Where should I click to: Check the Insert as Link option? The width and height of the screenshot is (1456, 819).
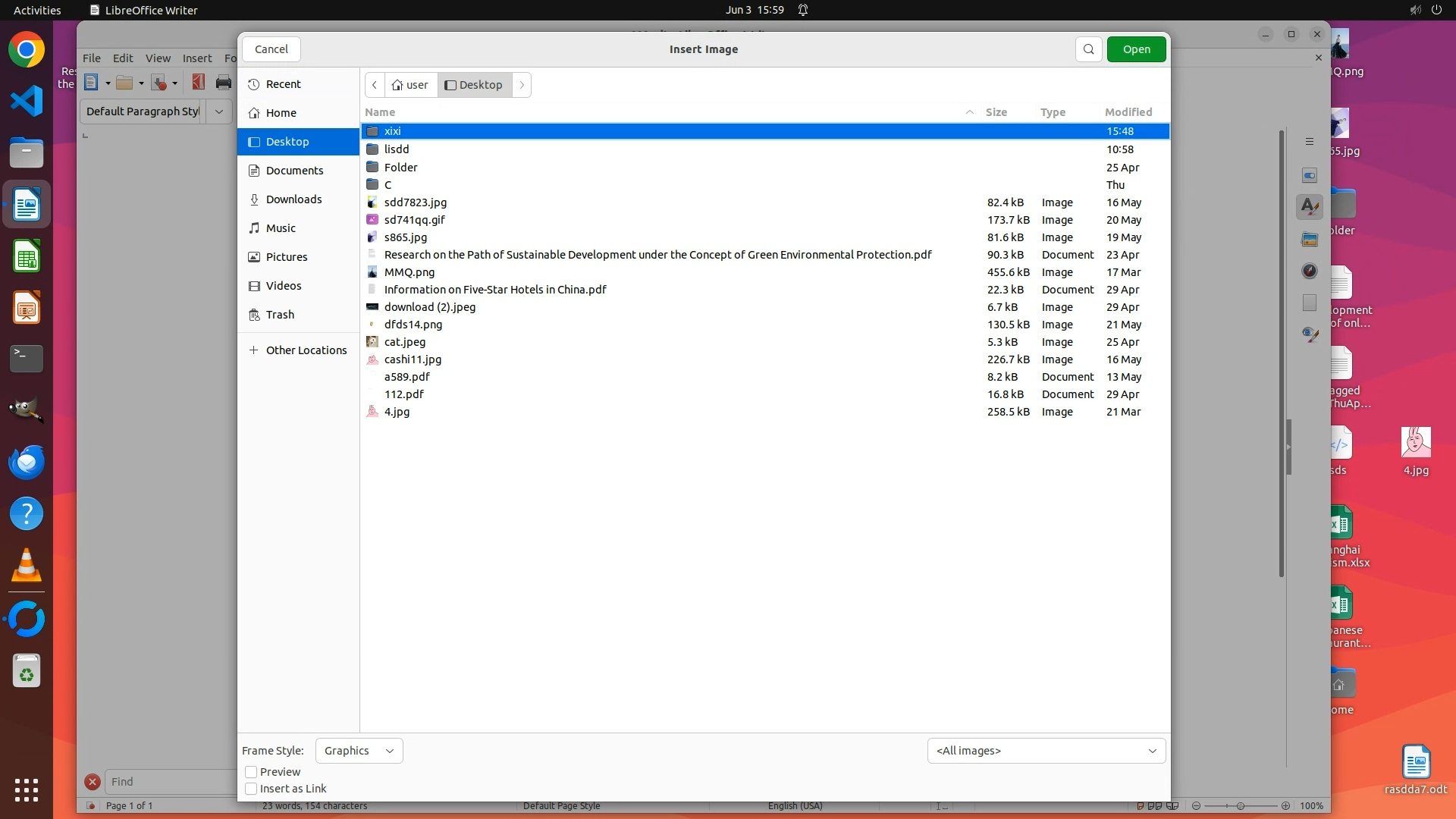coord(251,789)
